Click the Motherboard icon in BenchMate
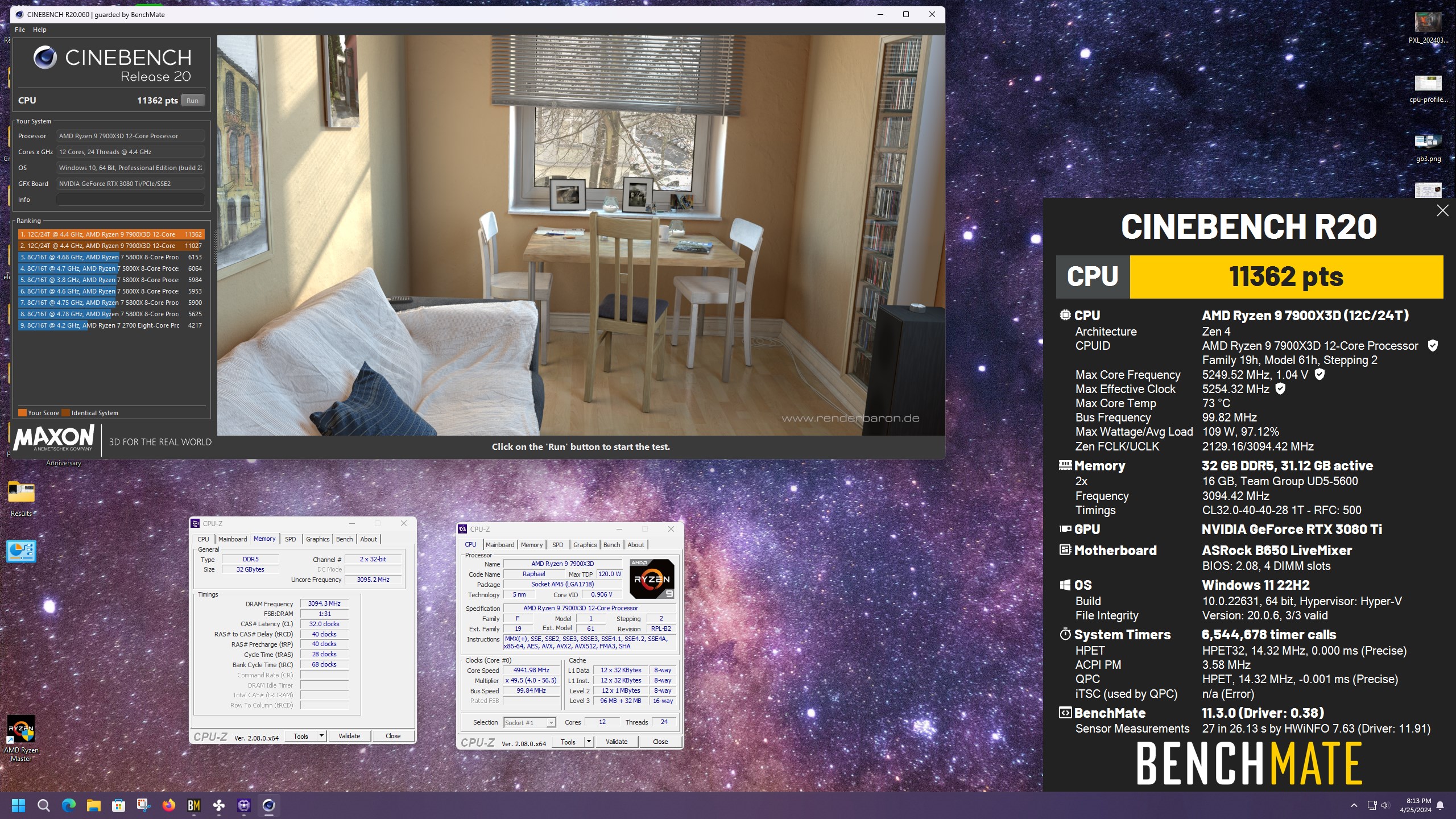This screenshot has height=819, width=1456. (x=1065, y=550)
